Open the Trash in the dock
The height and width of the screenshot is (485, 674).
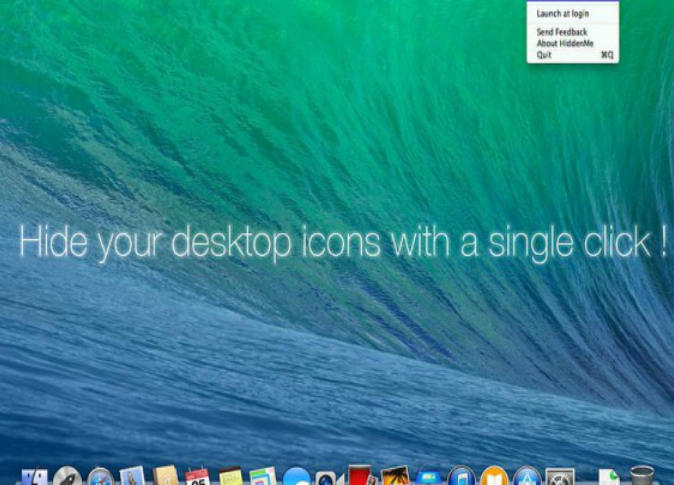pyautogui.click(x=642, y=476)
